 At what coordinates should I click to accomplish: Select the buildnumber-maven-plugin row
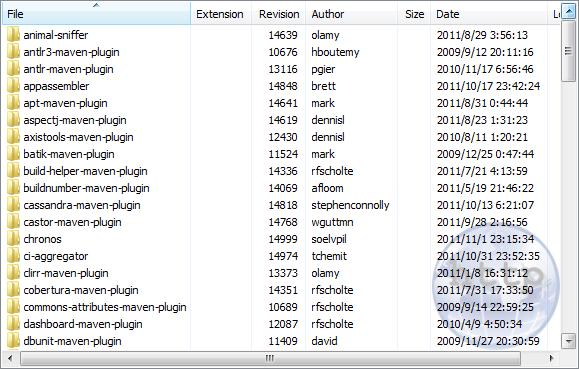pos(281,188)
